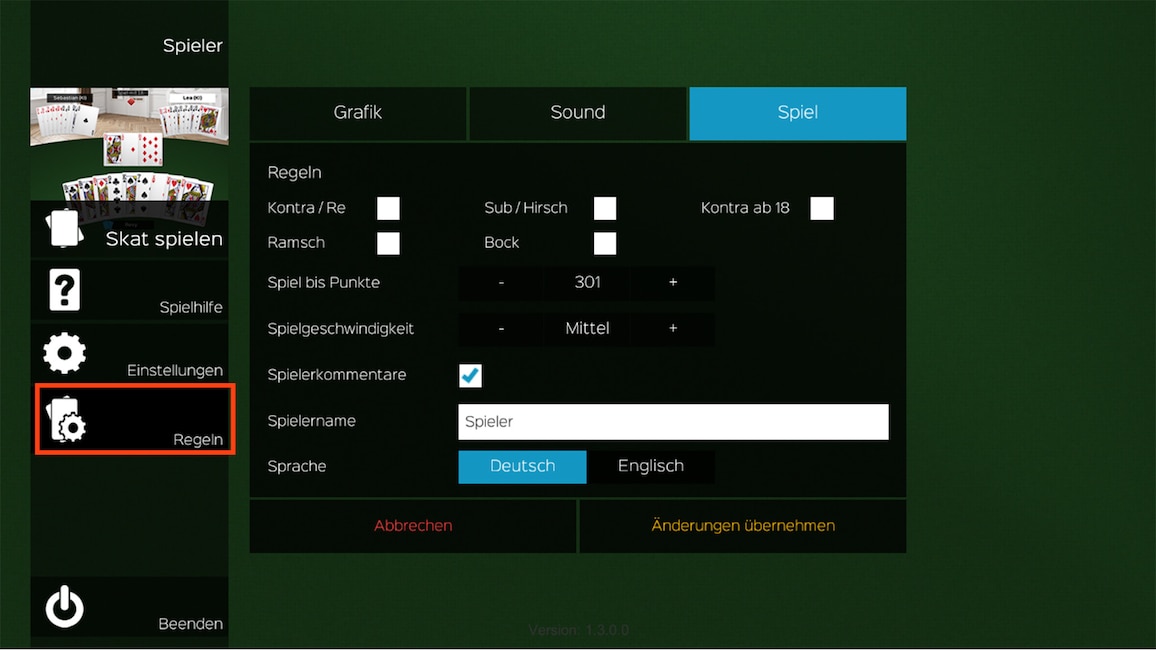Increase Spielgeschwindigkeit with plus

coord(672,329)
